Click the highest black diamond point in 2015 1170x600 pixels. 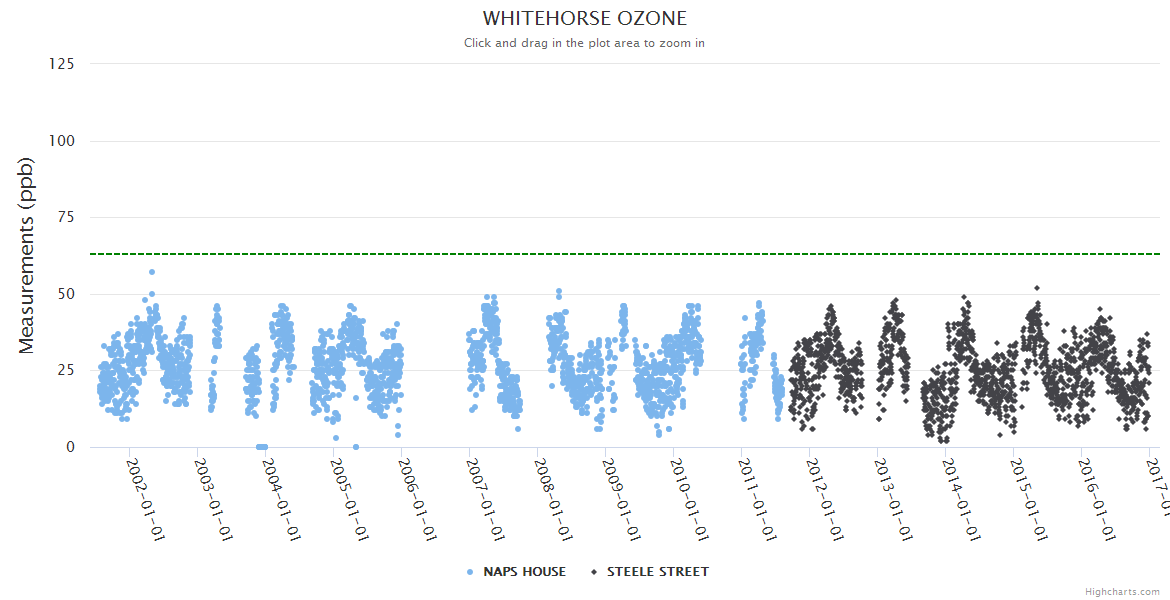tap(1037, 289)
